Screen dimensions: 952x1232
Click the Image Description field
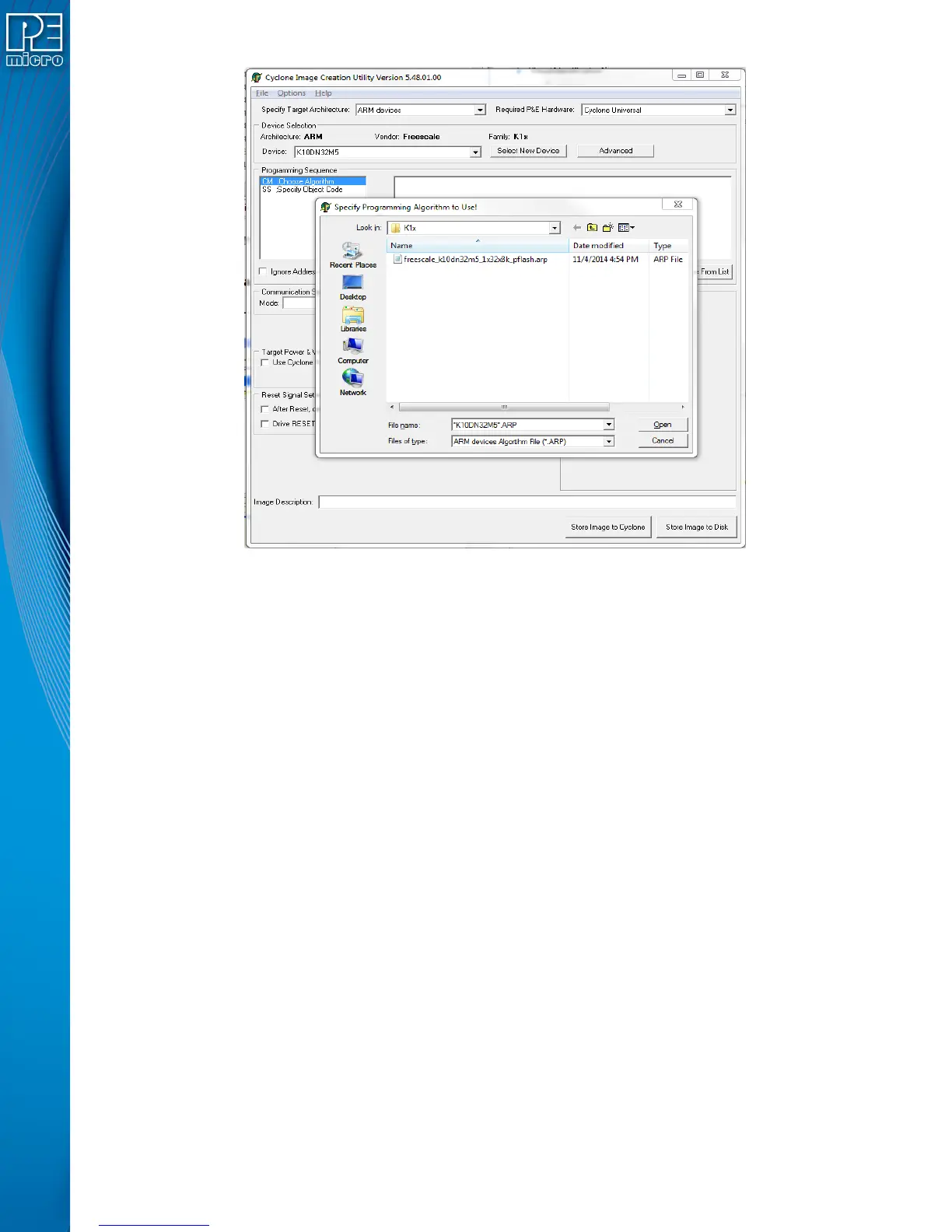pos(527,502)
